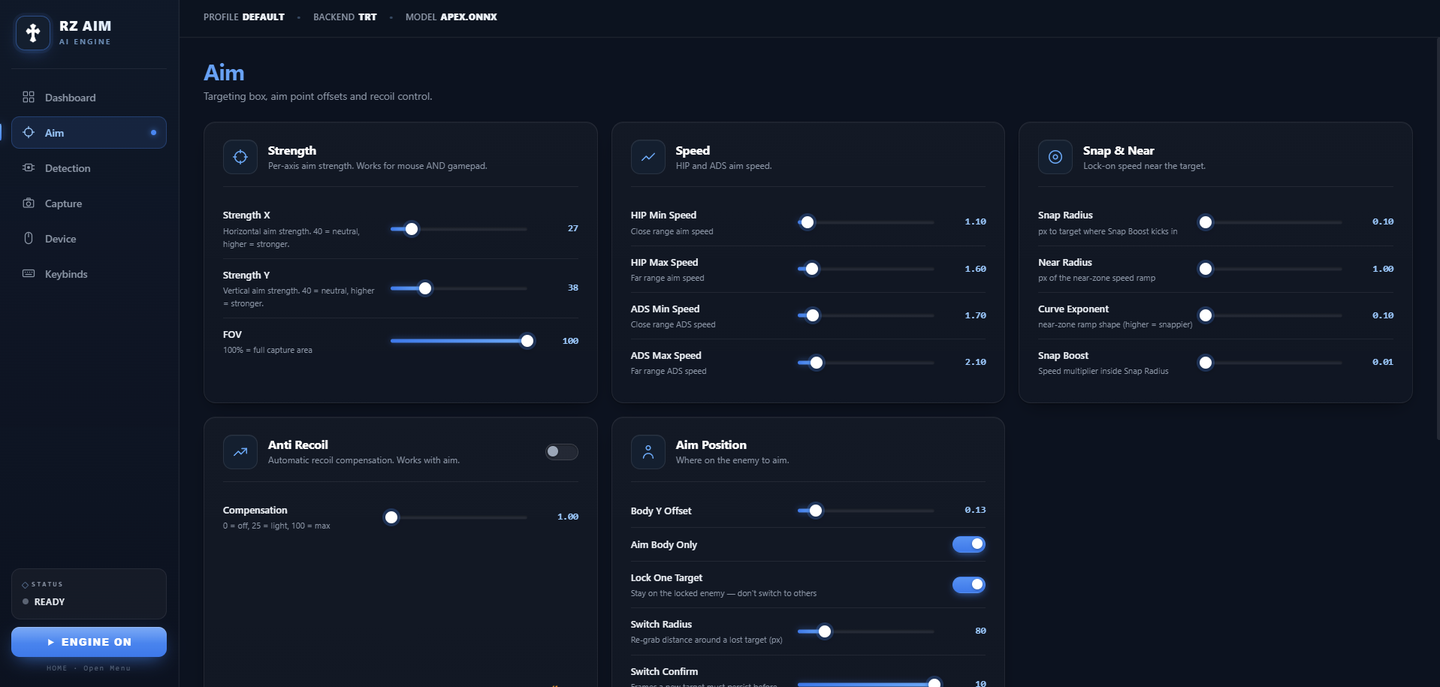Turn off Aim Body Only switch

coord(968,544)
